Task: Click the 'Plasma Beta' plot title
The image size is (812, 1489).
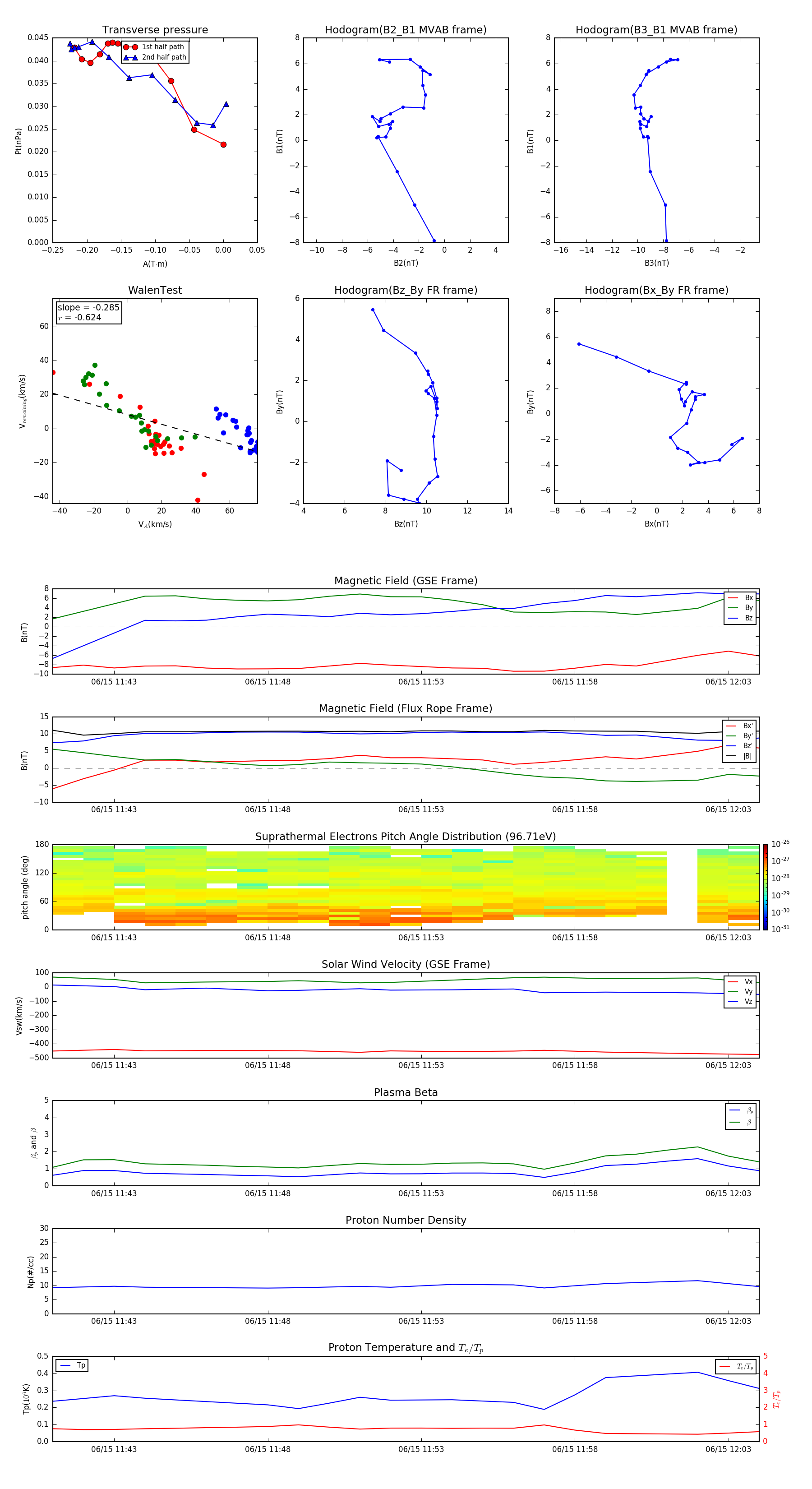Action: point(406,1093)
